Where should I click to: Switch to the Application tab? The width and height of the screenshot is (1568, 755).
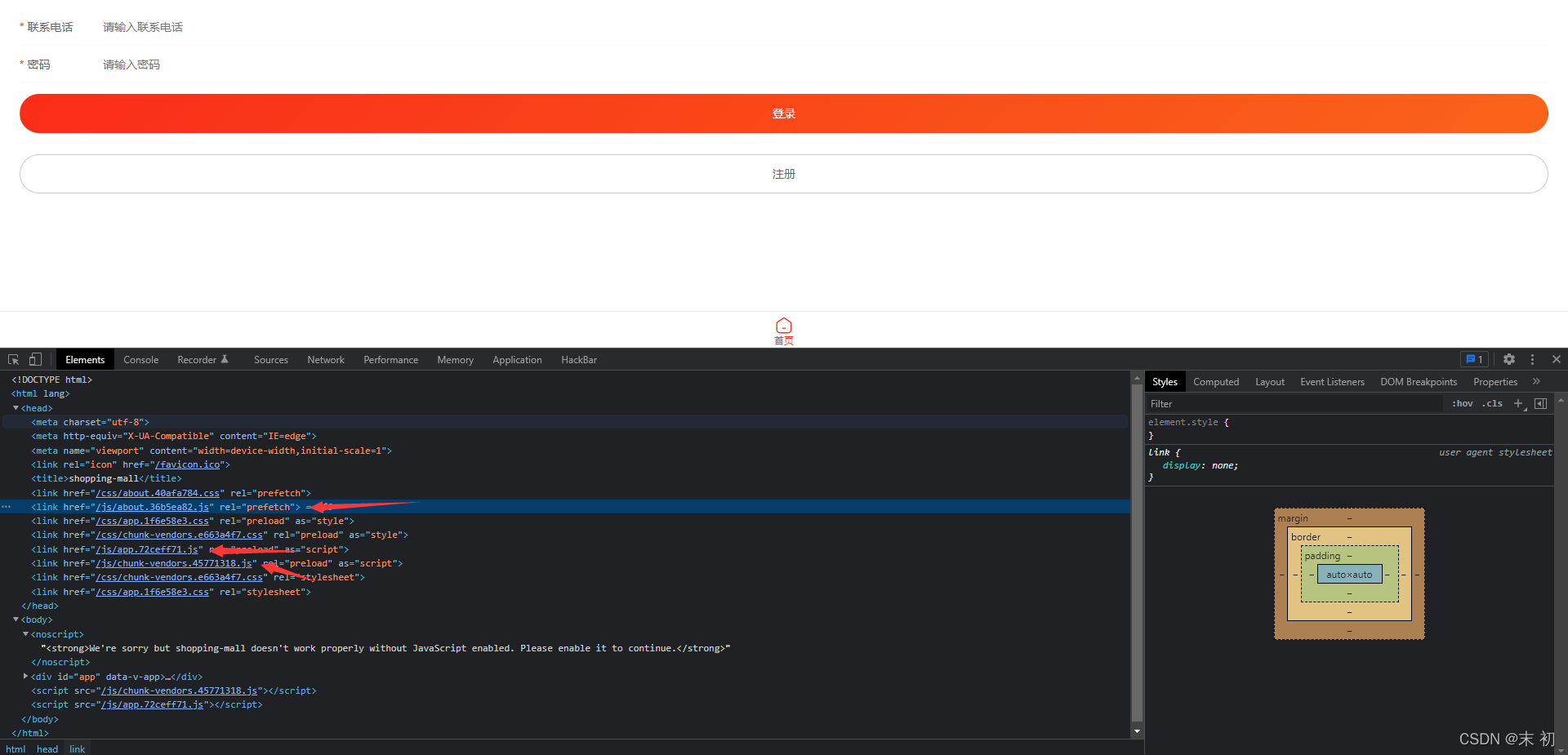click(x=517, y=359)
